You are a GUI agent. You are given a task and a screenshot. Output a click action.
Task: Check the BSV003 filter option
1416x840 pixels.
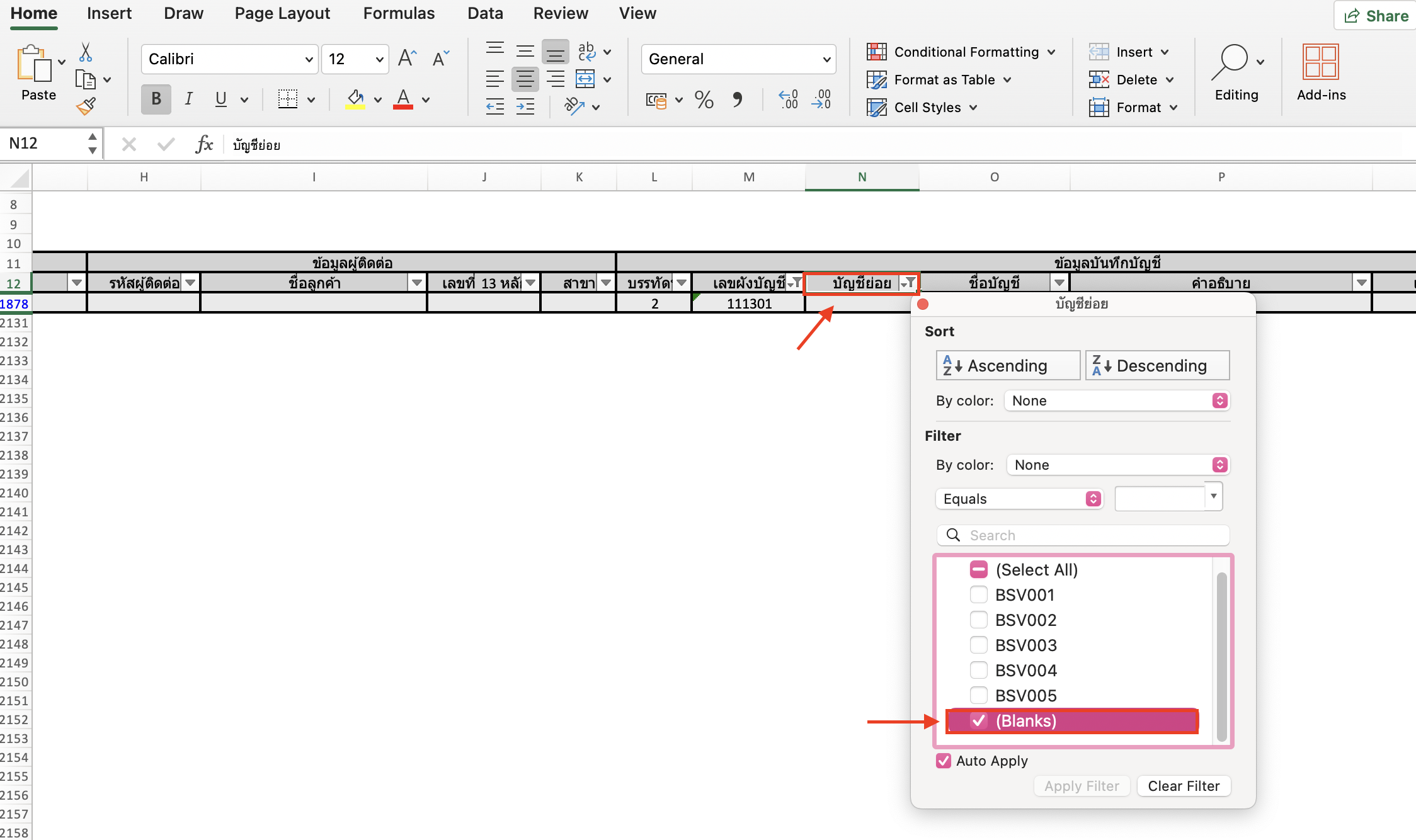pyautogui.click(x=978, y=645)
